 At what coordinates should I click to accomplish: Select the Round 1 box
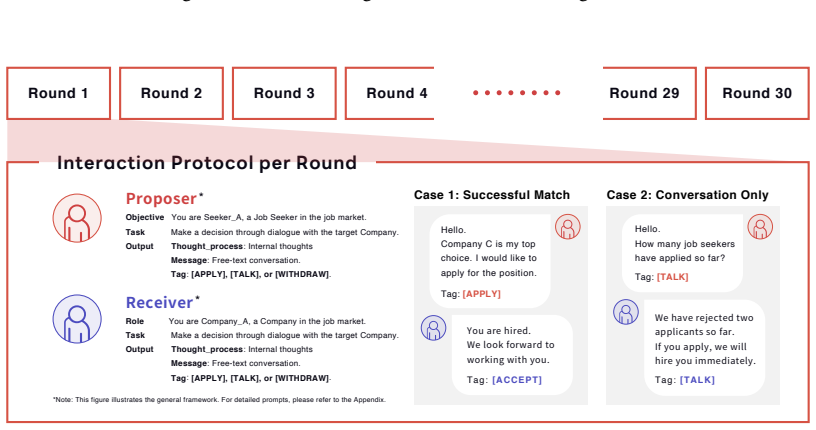pos(59,93)
